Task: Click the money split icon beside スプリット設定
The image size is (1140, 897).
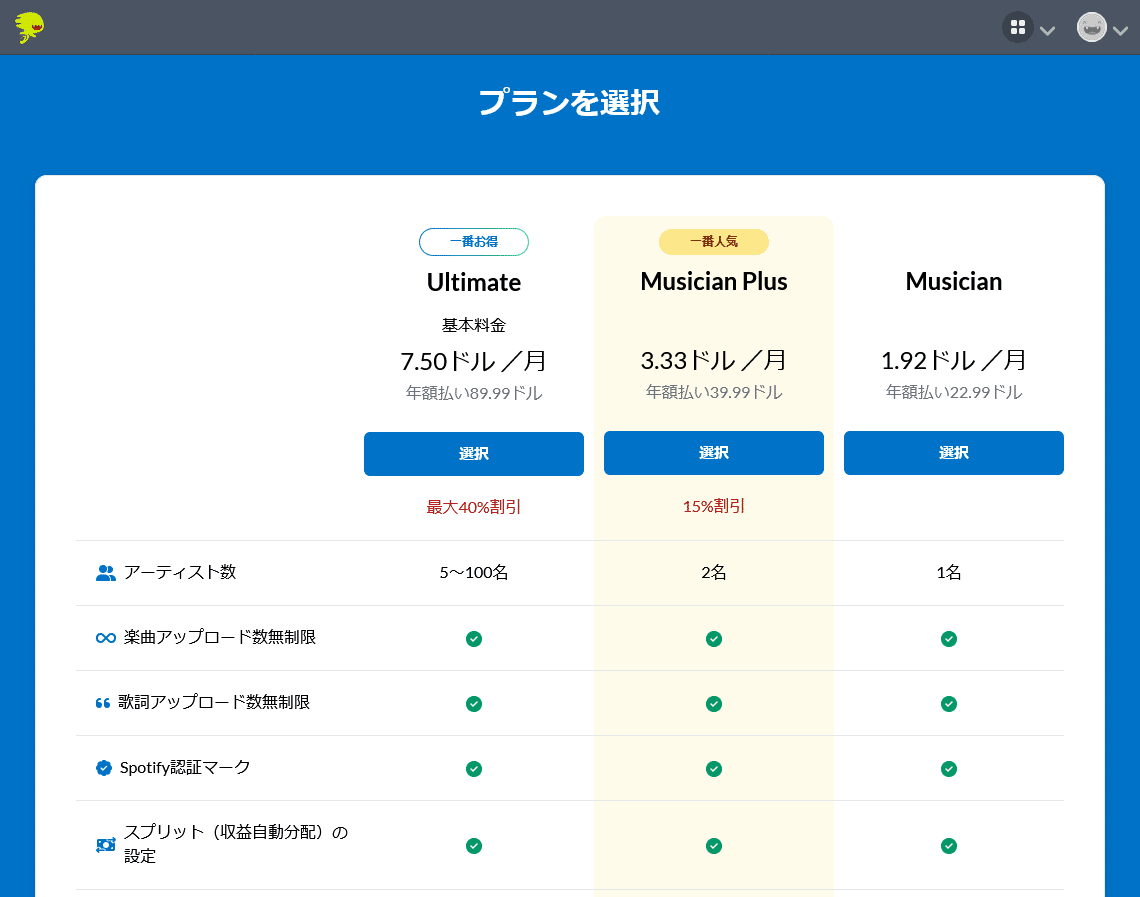Action: click(104, 845)
